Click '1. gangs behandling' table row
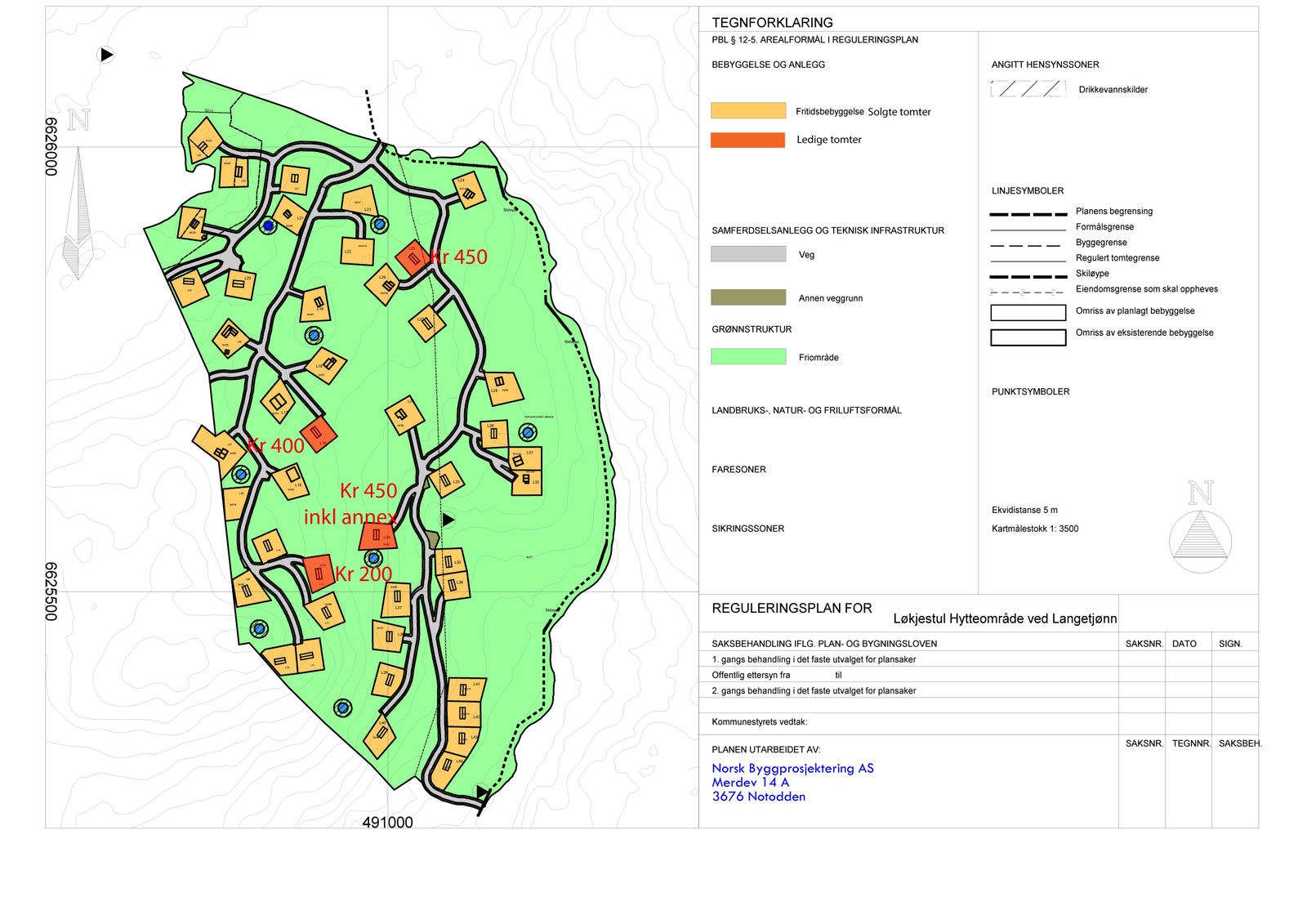The width and height of the screenshot is (1307, 924). (908, 659)
